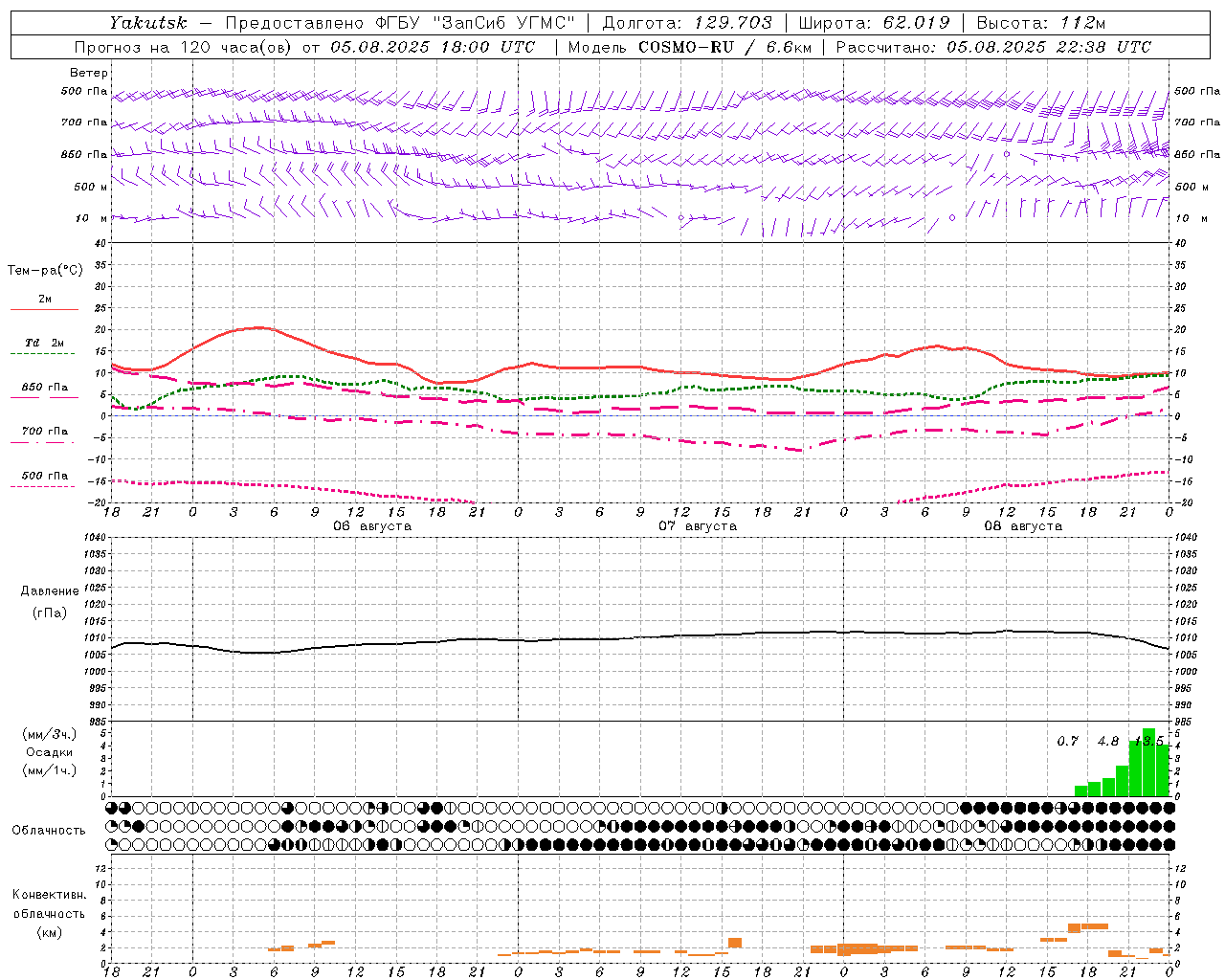The width and height of the screenshot is (1225, 980).
Task: Click the 500 гПа temperature legend entry
Action: (x=44, y=476)
